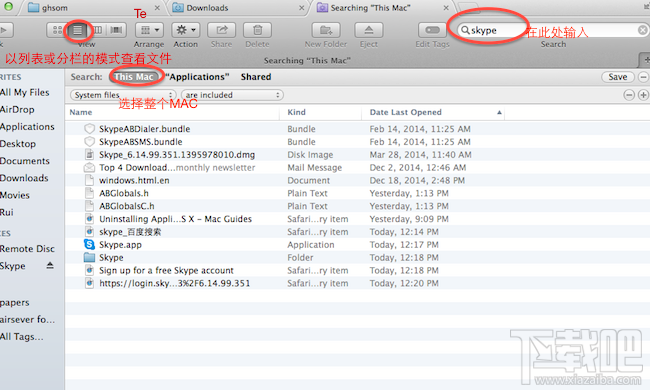
Task: Select Uninstalling Appli...Mac Guides item
Action: 175,219
